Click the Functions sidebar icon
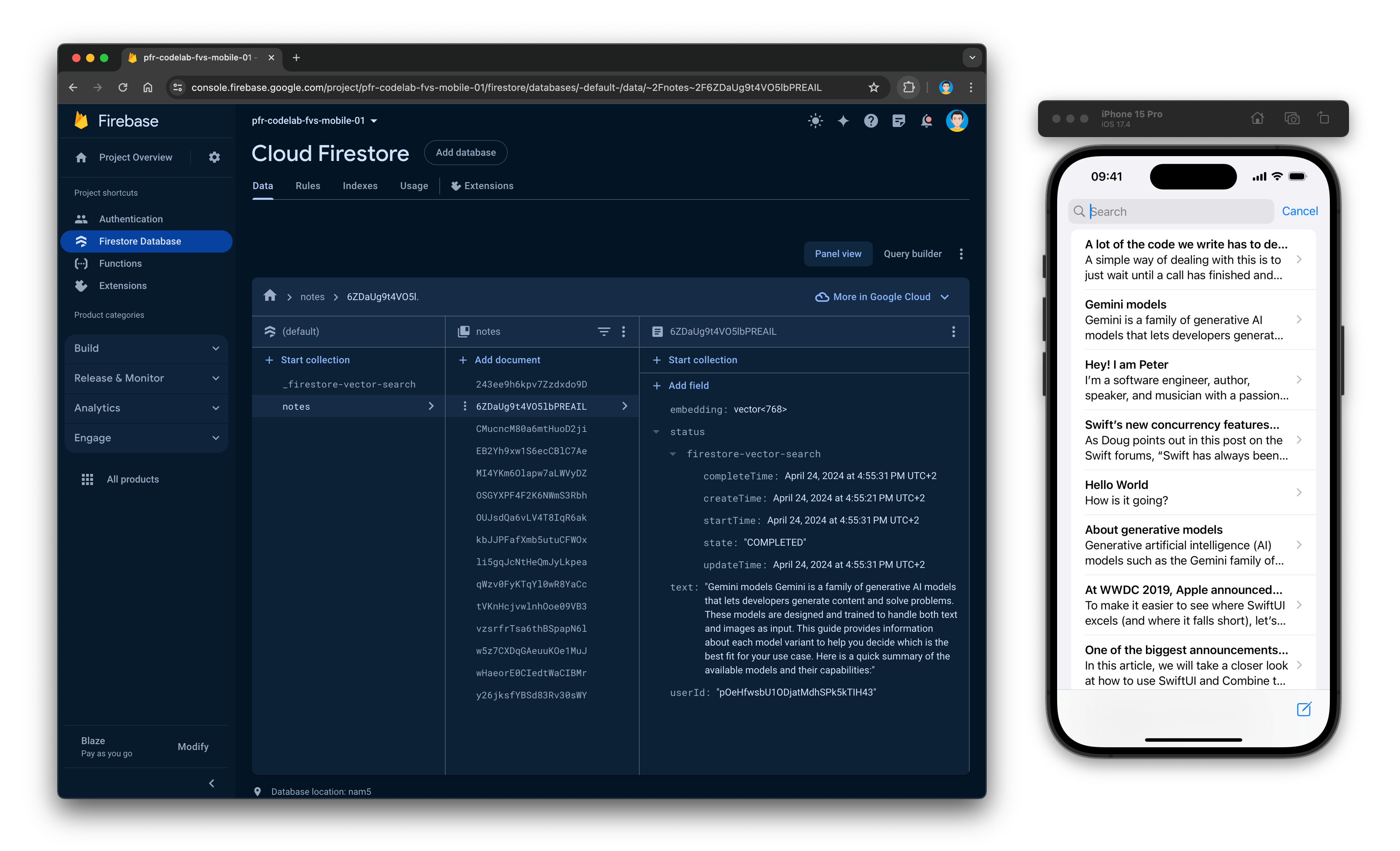The image size is (1400, 851). tap(83, 263)
